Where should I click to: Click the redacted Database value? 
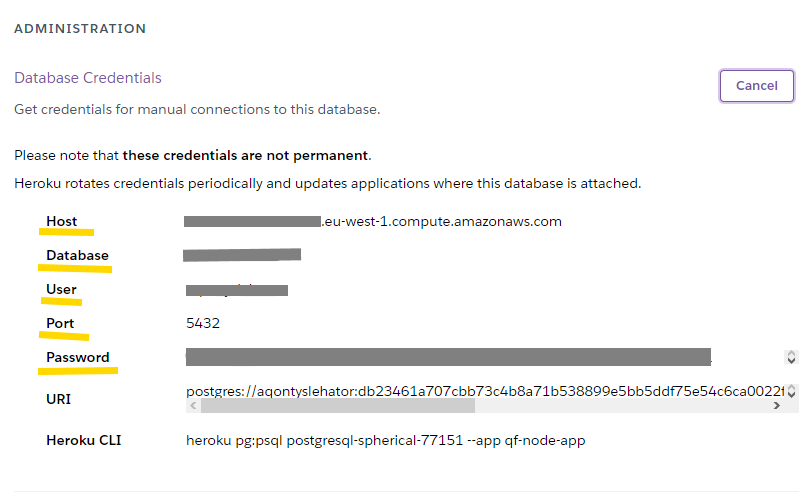(242, 255)
